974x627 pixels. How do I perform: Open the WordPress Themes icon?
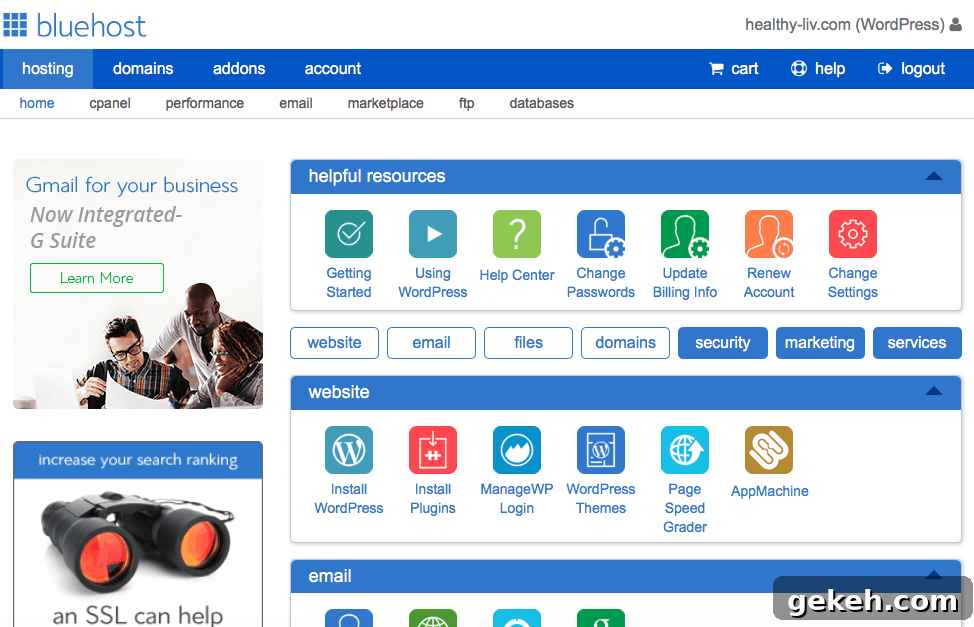pyautogui.click(x=601, y=450)
